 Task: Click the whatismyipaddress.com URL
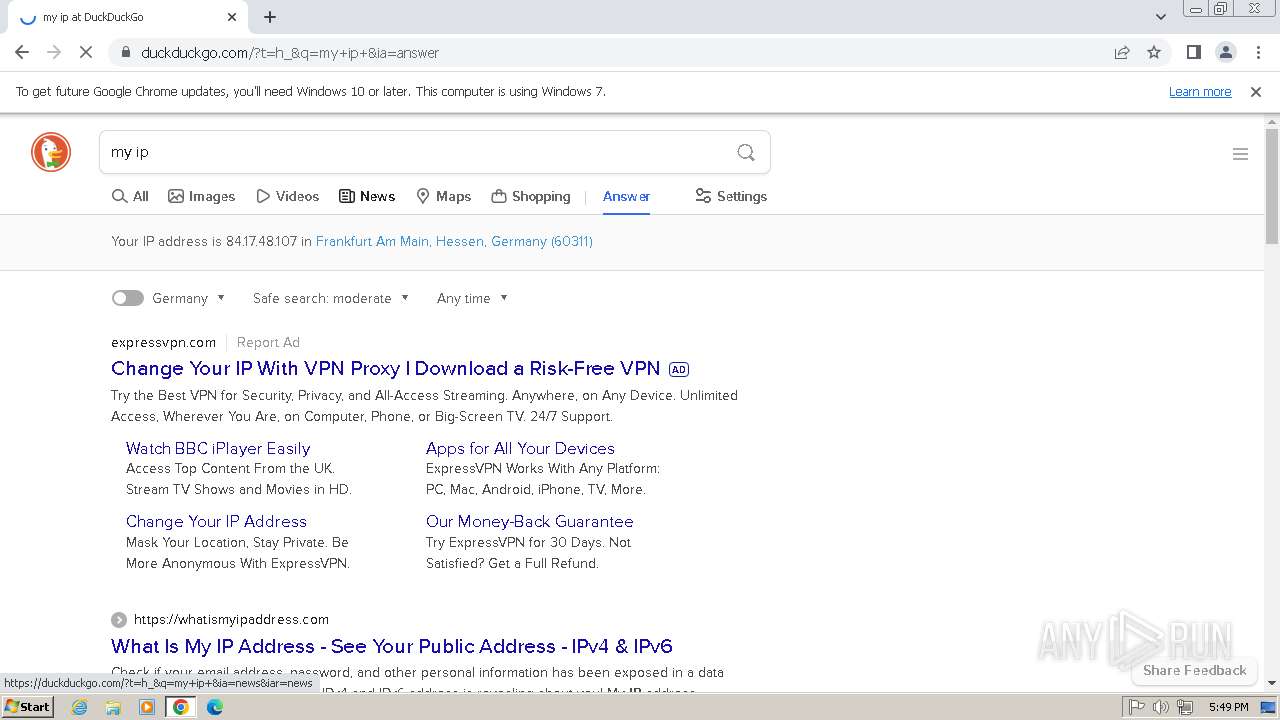[x=231, y=619]
